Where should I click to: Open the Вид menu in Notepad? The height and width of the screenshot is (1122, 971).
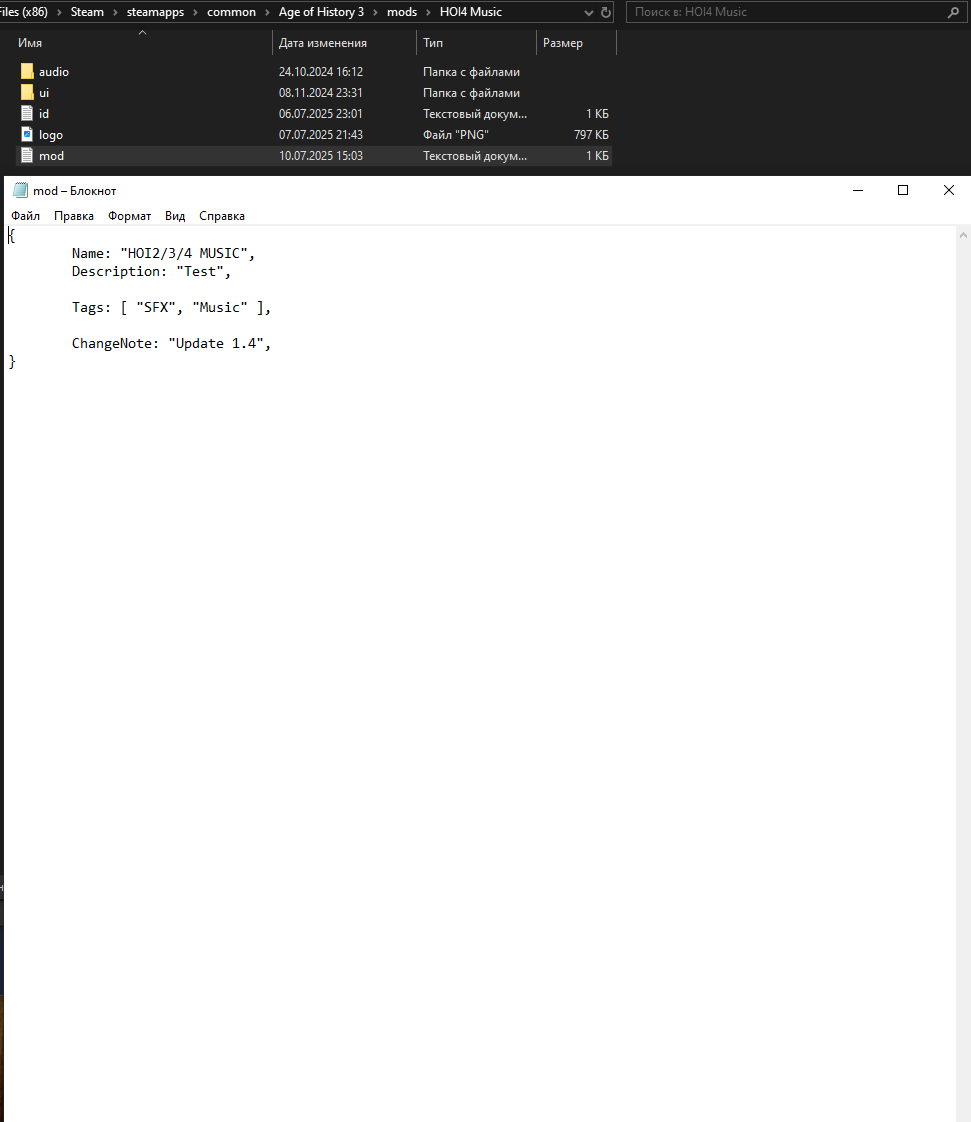point(175,216)
